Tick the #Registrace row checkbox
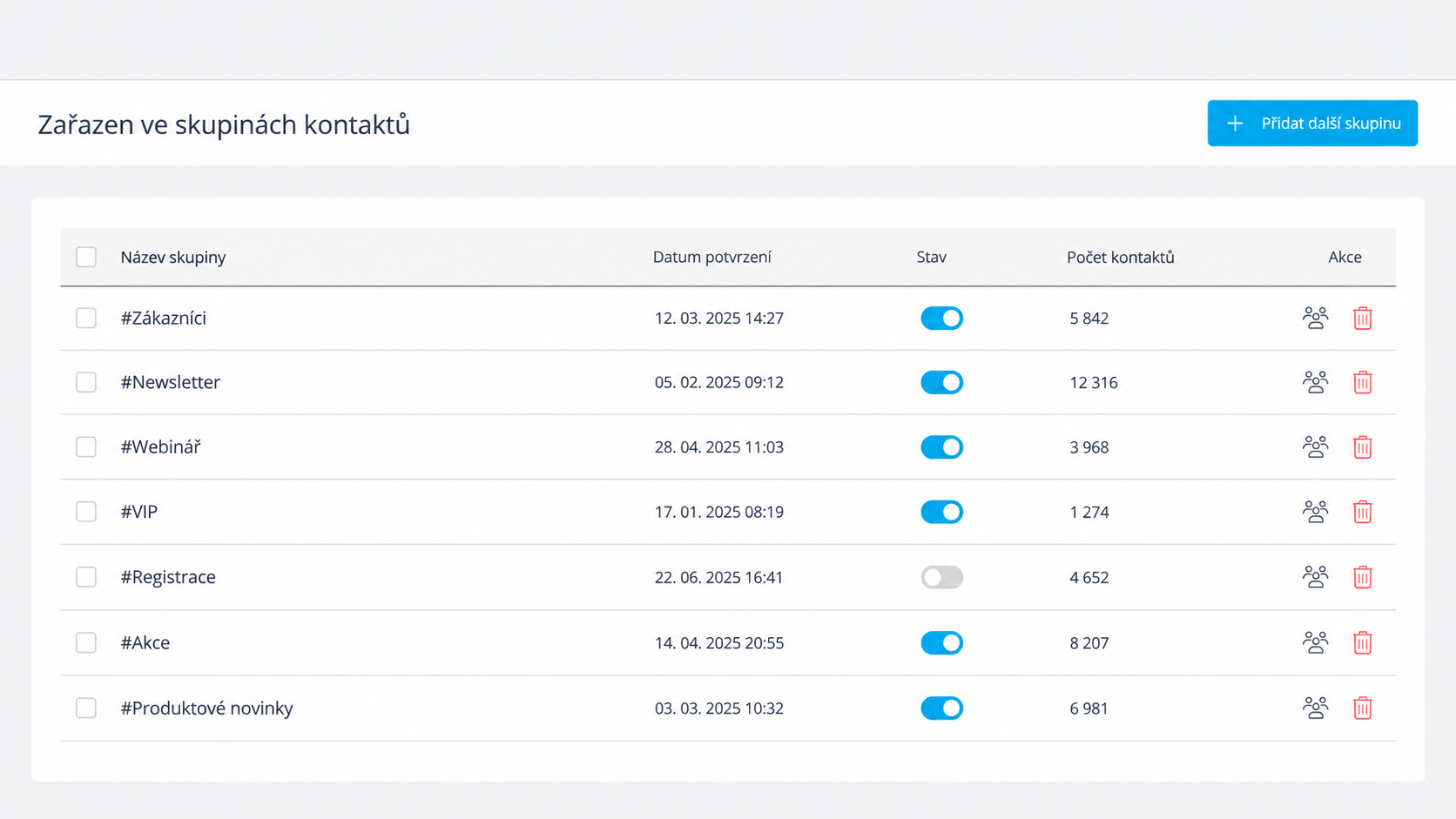Screen dimensions: 1456x819 pos(86,576)
